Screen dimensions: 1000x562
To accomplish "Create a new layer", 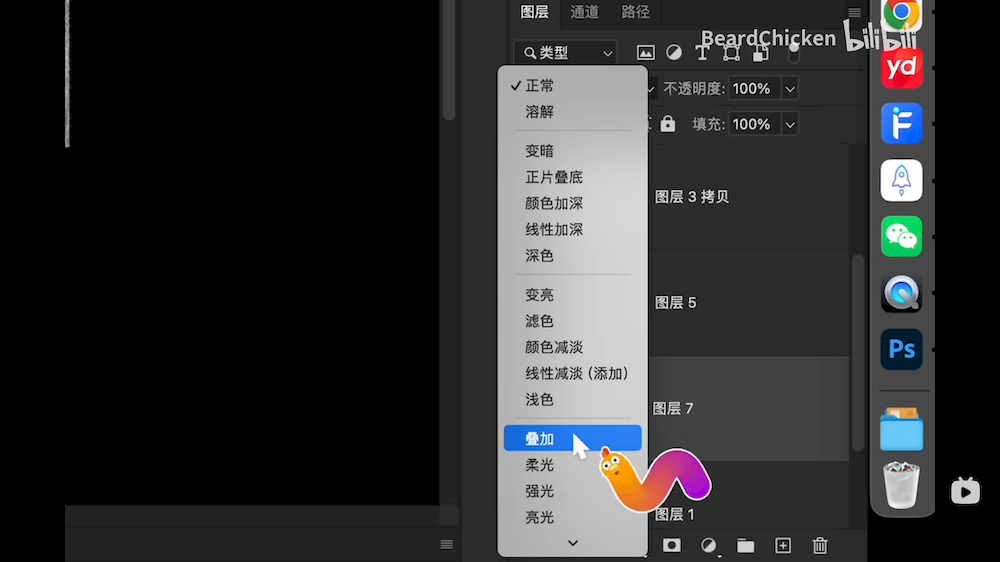I will [x=783, y=545].
